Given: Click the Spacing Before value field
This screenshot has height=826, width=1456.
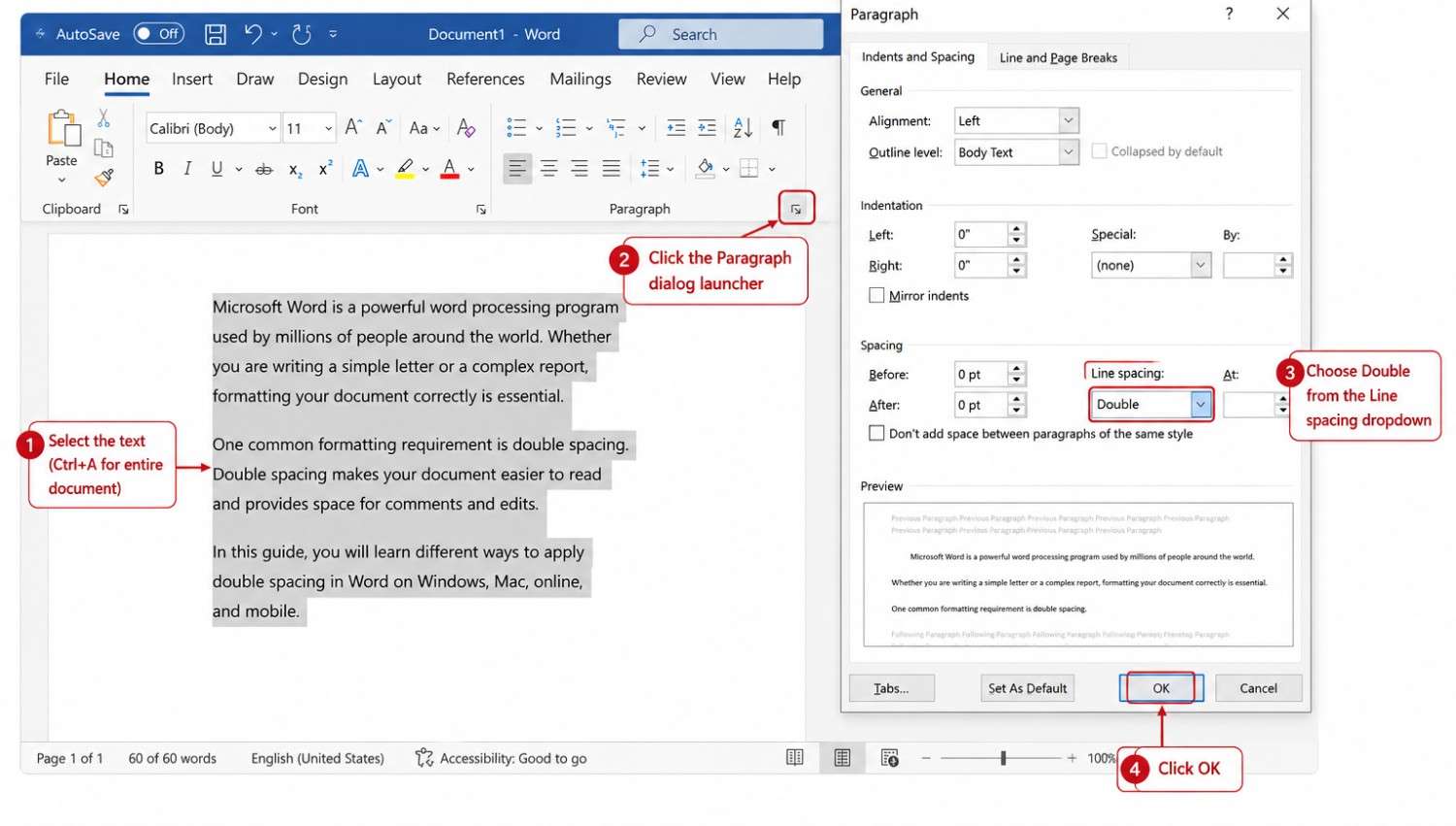Looking at the screenshot, I should tap(981, 374).
